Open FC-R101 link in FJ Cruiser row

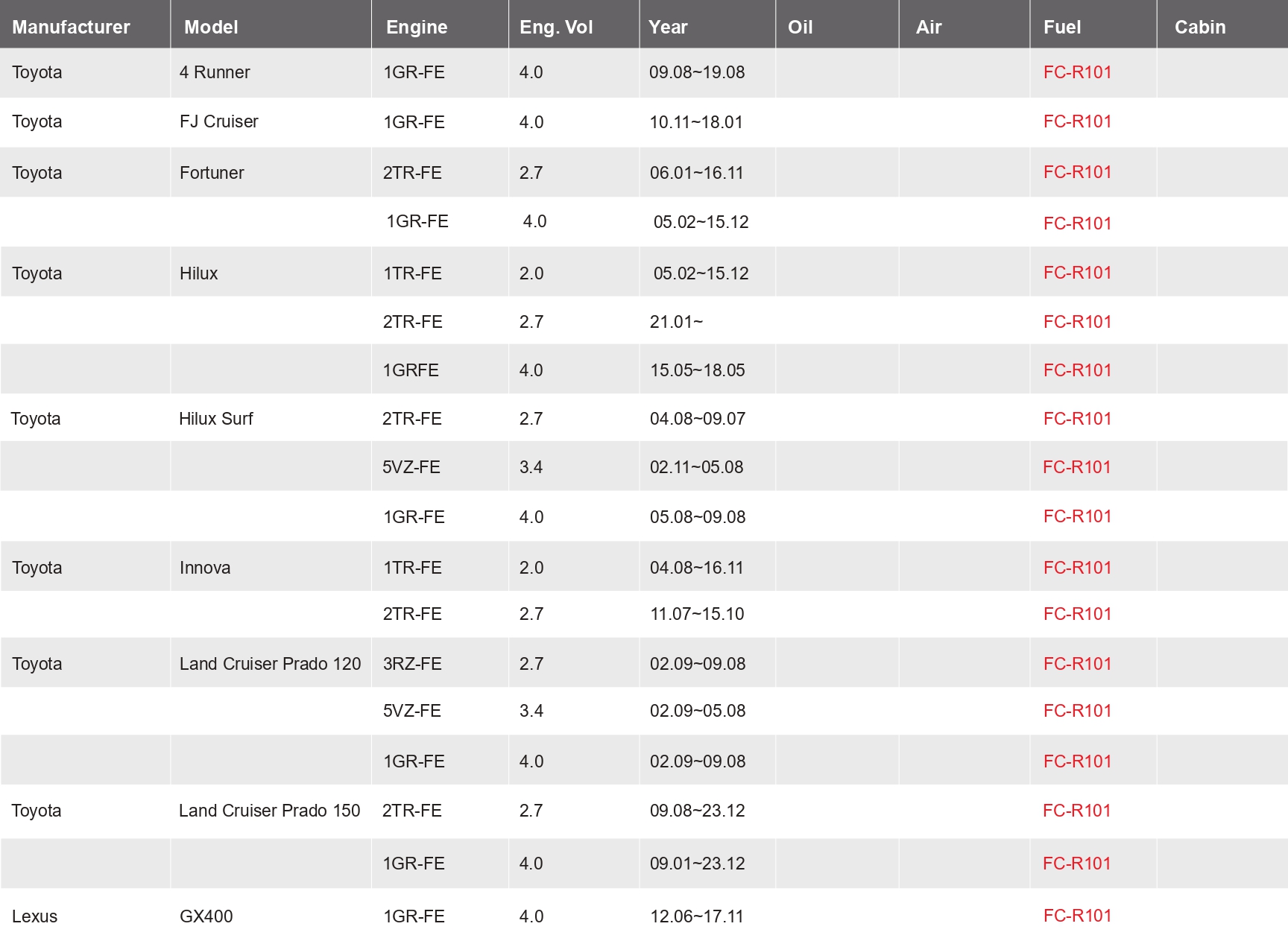pos(1077,121)
